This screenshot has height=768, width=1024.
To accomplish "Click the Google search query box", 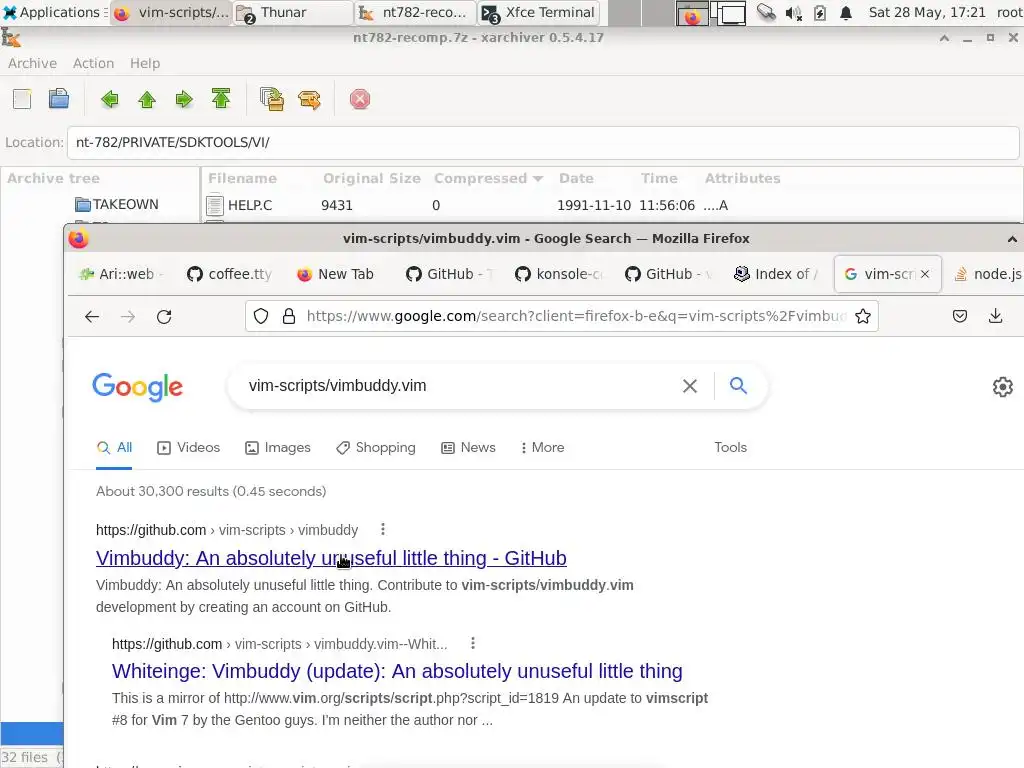I will point(457,386).
